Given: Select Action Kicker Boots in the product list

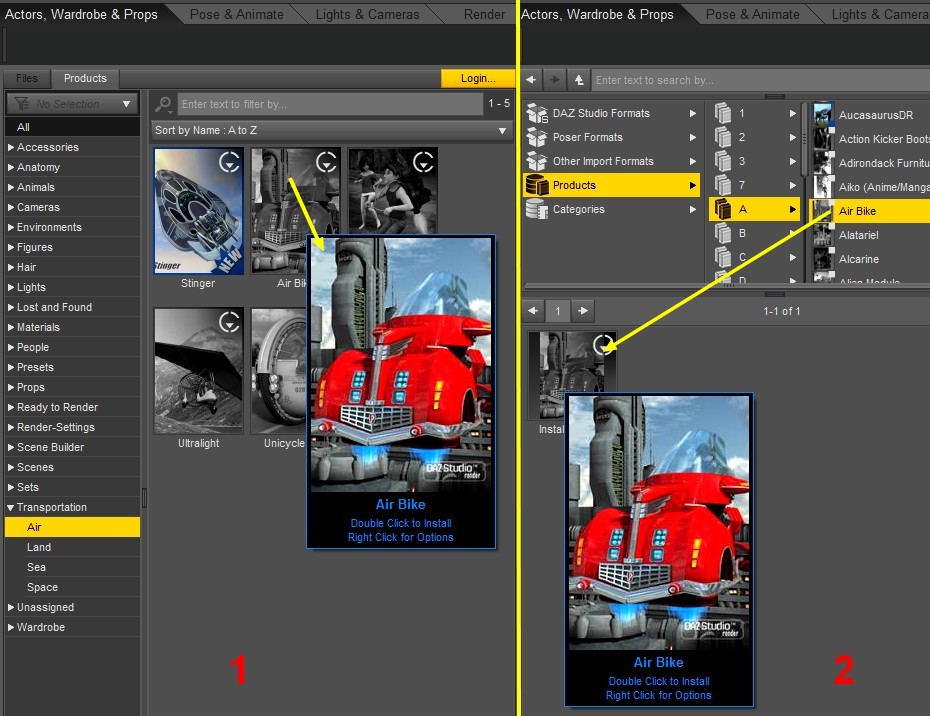Looking at the screenshot, I should coord(871,139).
